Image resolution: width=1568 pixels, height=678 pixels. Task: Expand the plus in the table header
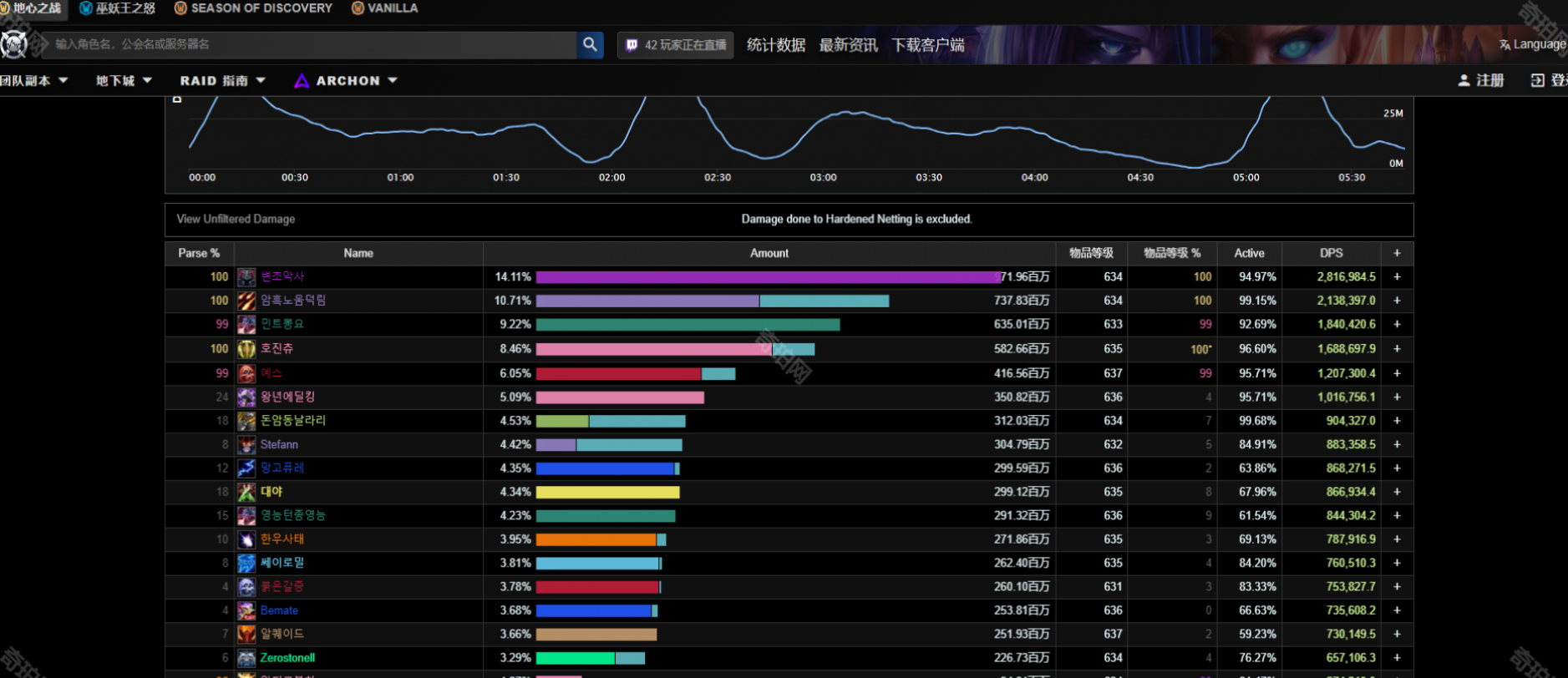pos(1397,253)
